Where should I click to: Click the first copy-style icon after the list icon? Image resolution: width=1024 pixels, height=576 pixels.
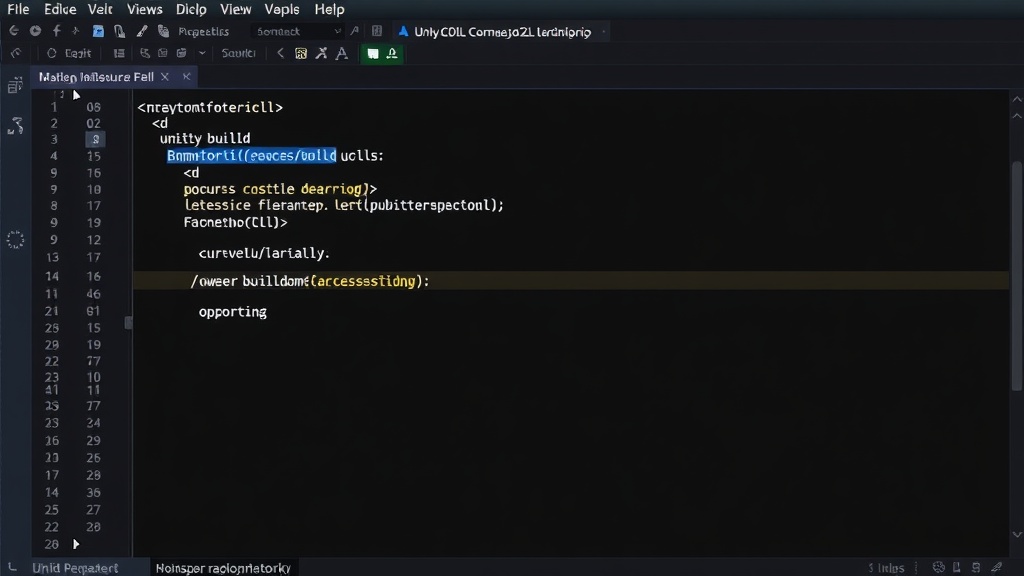[144, 53]
